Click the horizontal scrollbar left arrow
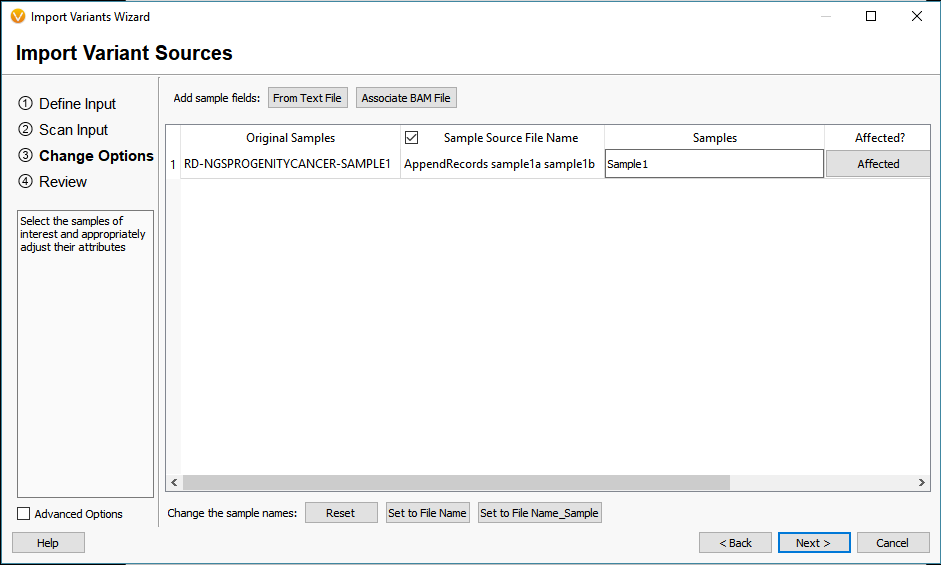Viewport: 941px width, 565px height. tap(174, 482)
